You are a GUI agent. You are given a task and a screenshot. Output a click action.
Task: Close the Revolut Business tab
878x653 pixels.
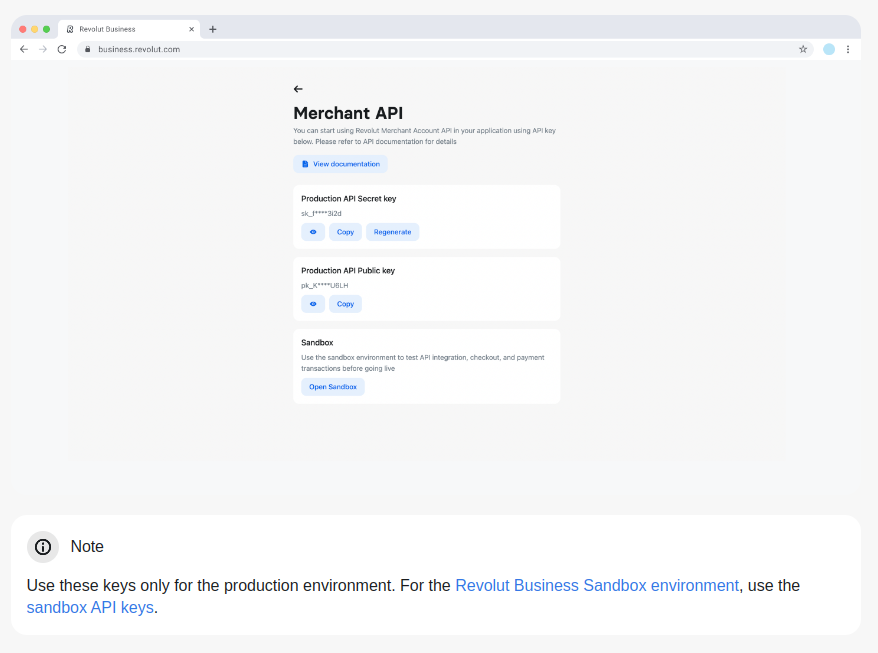click(x=192, y=29)
